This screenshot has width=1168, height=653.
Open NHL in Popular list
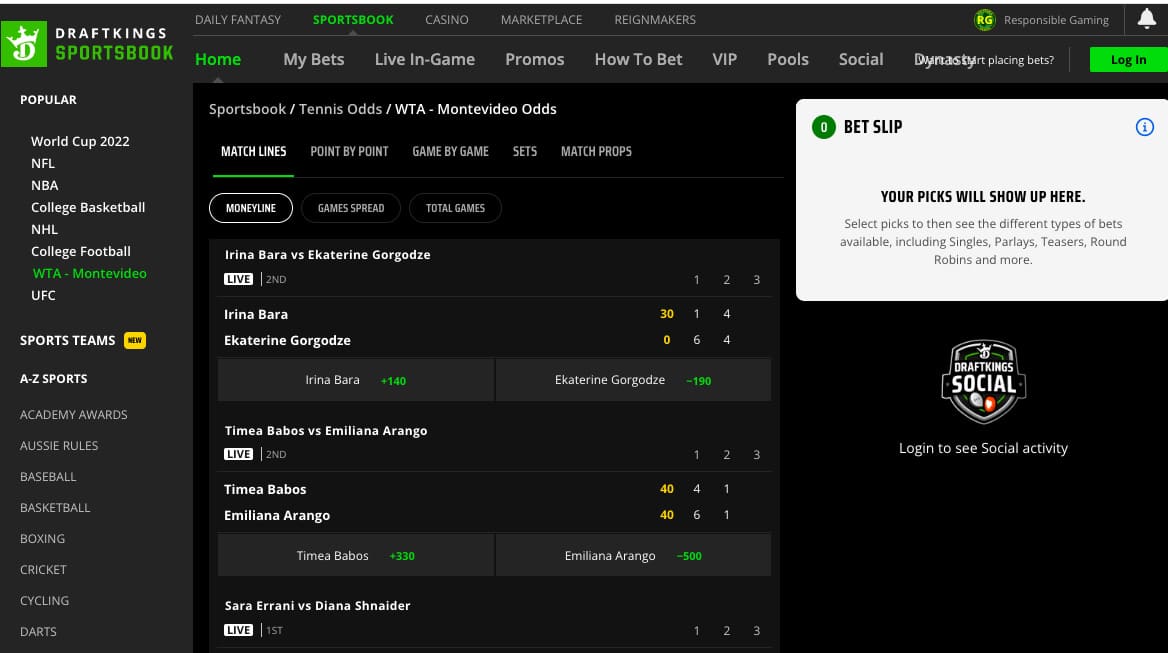pos(45,229)
